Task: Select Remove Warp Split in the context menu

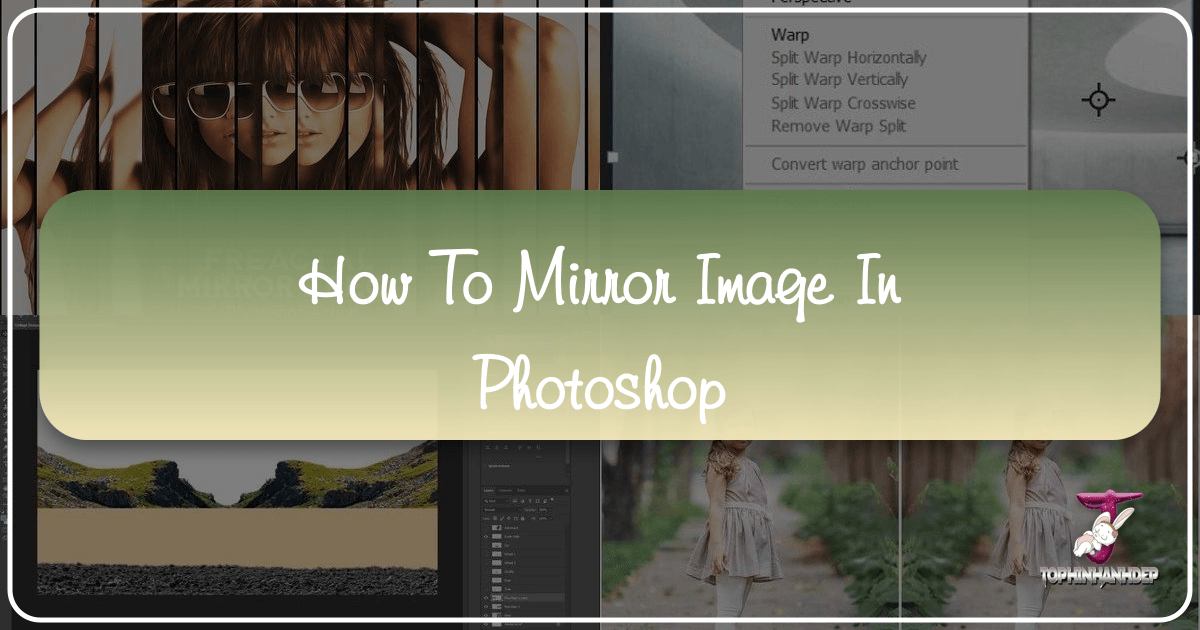Action: pos(838,126)
